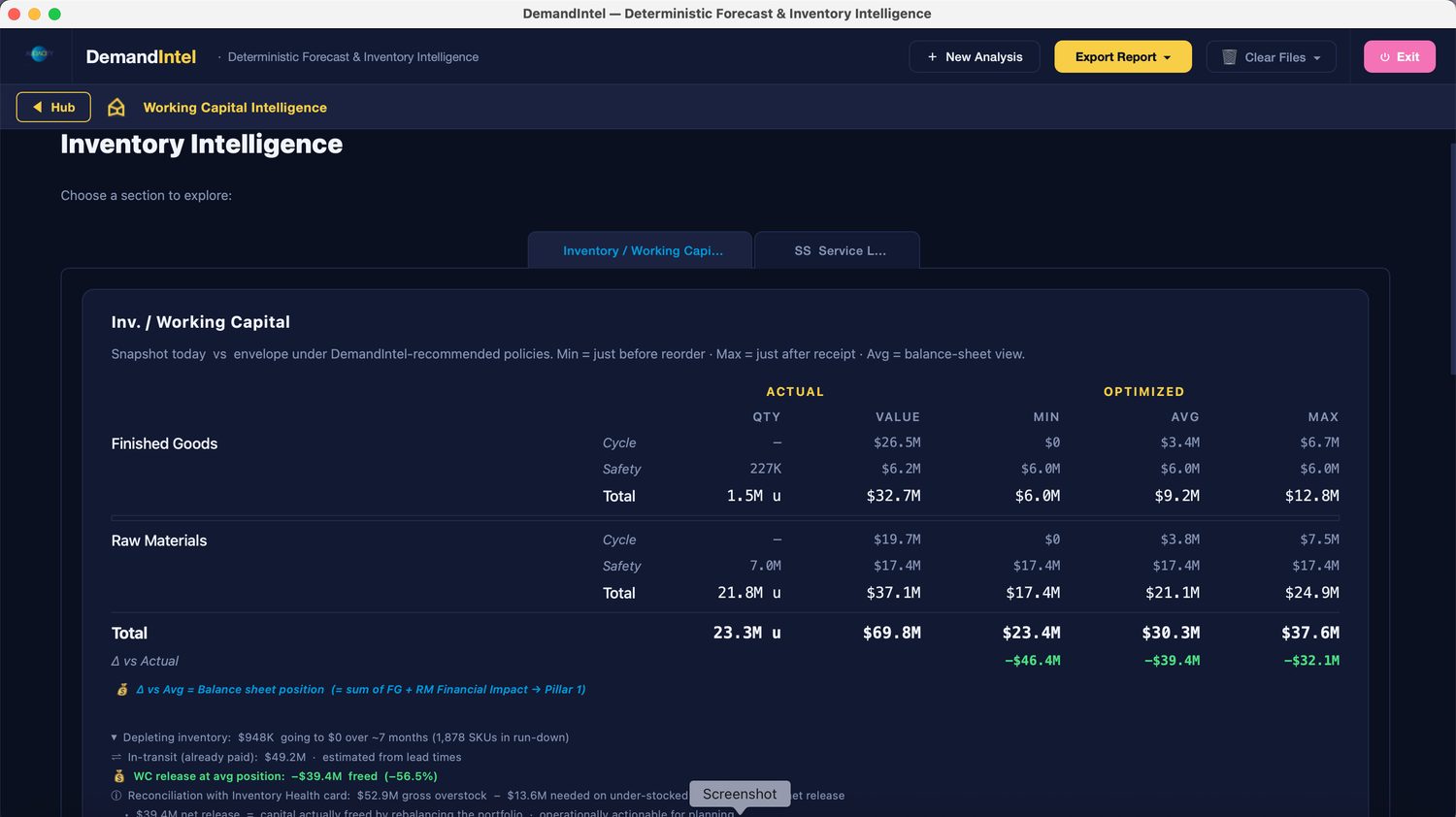Viewport: 1456px width, 817px height.
Task: Click the info icon beside Reconciliation note
Action: [x=116, y=796]
